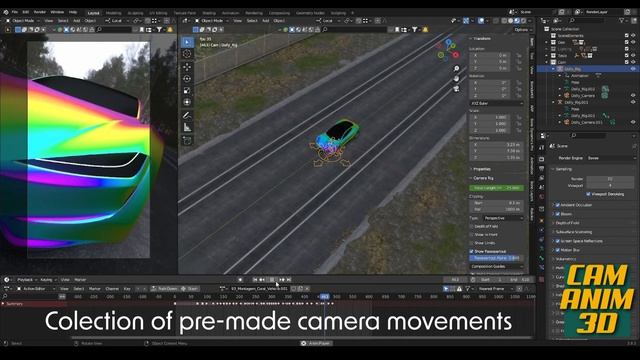This screenshot has width=640, height=360.
Task: Jump to timeline end frame
Action: [x=289, y=280]
